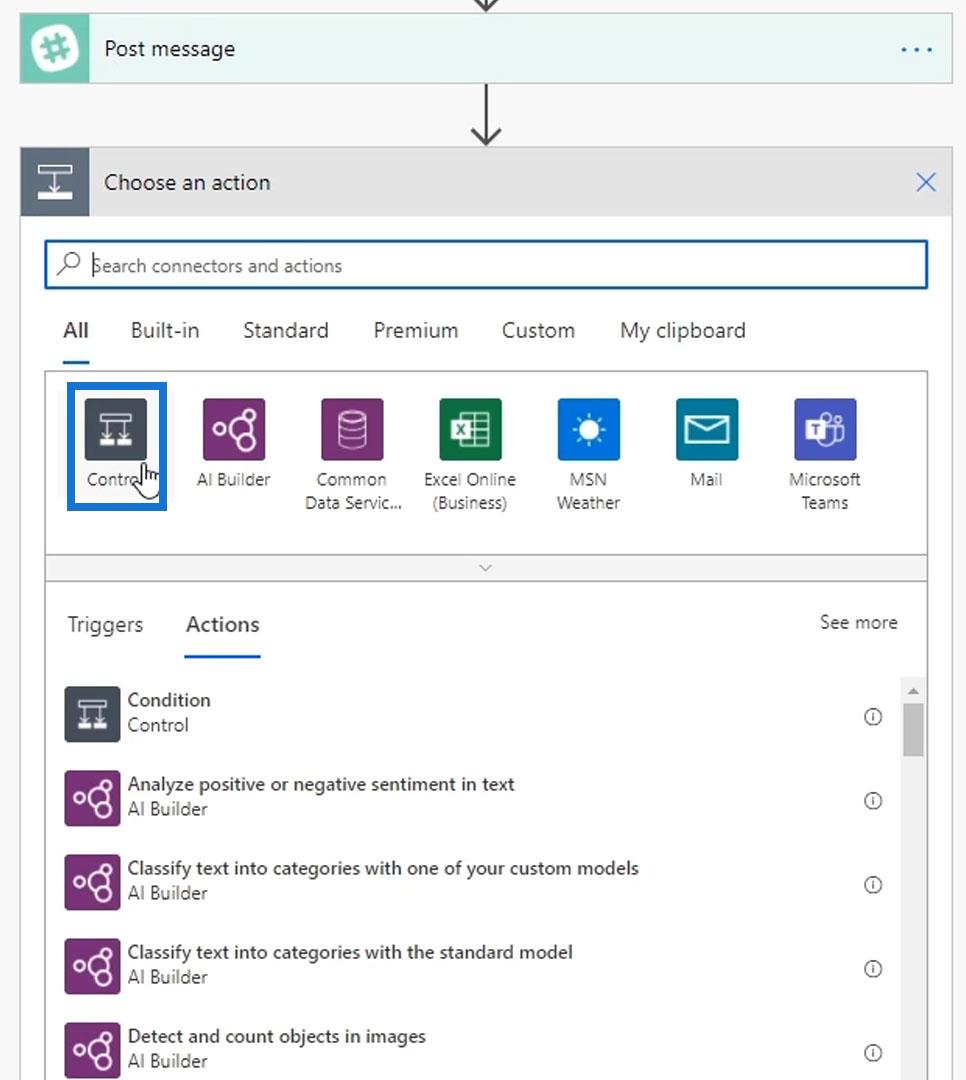
Task: Click the custom models classify action icon
Action: click(x=92, y=882)
